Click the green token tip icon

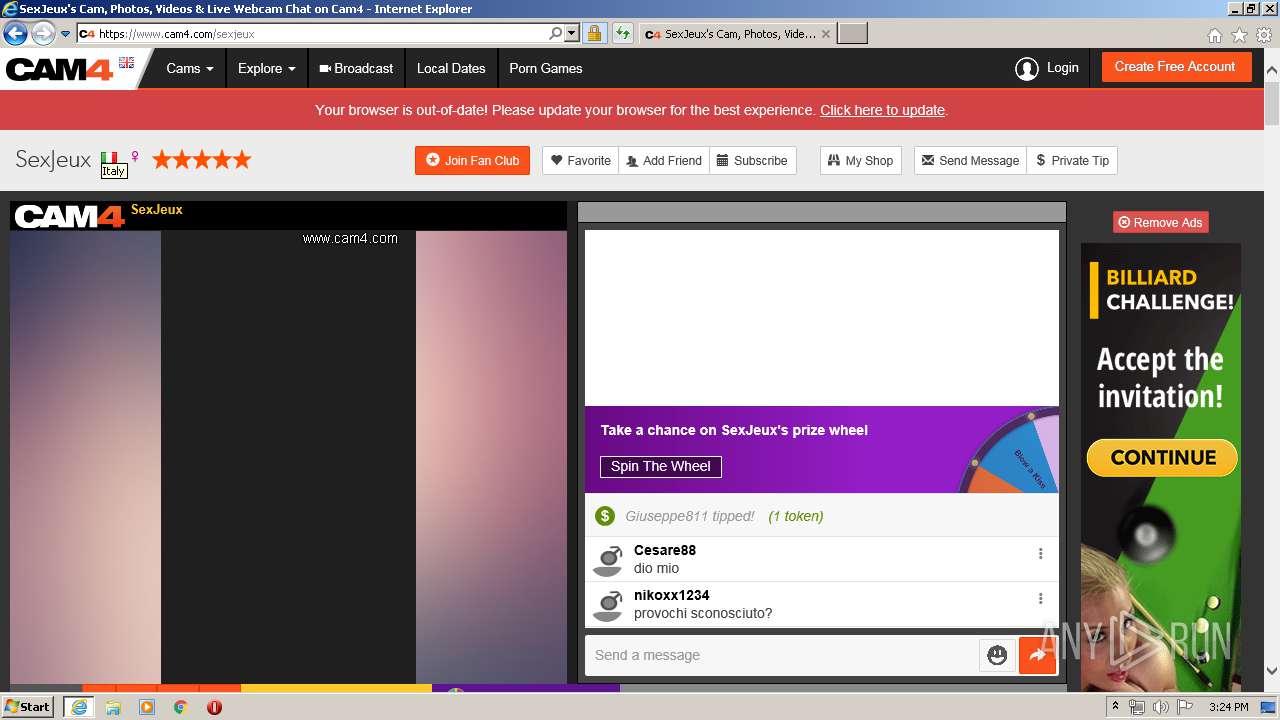[x=604, y=516]
